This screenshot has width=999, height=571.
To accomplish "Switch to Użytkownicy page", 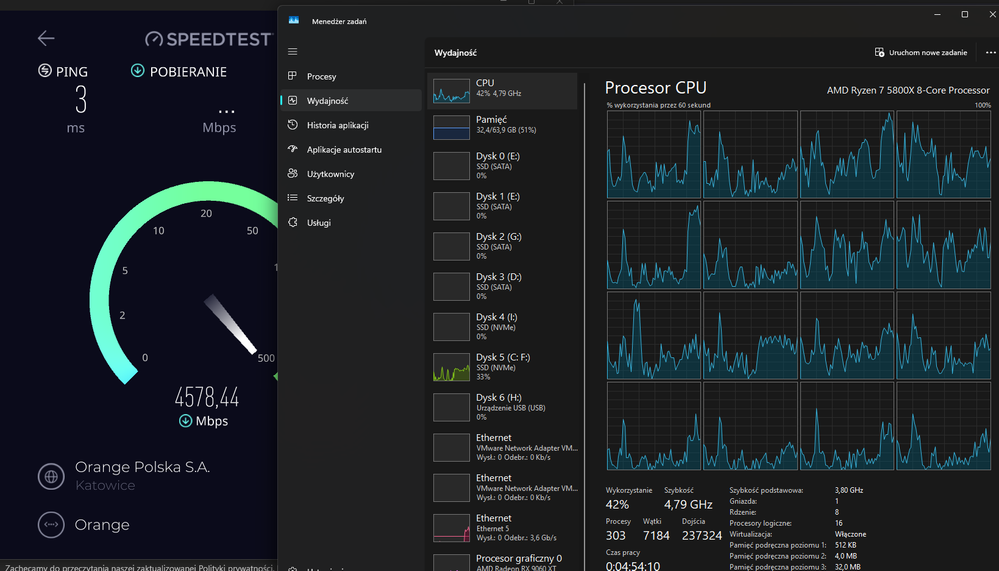I will point(351,173).
